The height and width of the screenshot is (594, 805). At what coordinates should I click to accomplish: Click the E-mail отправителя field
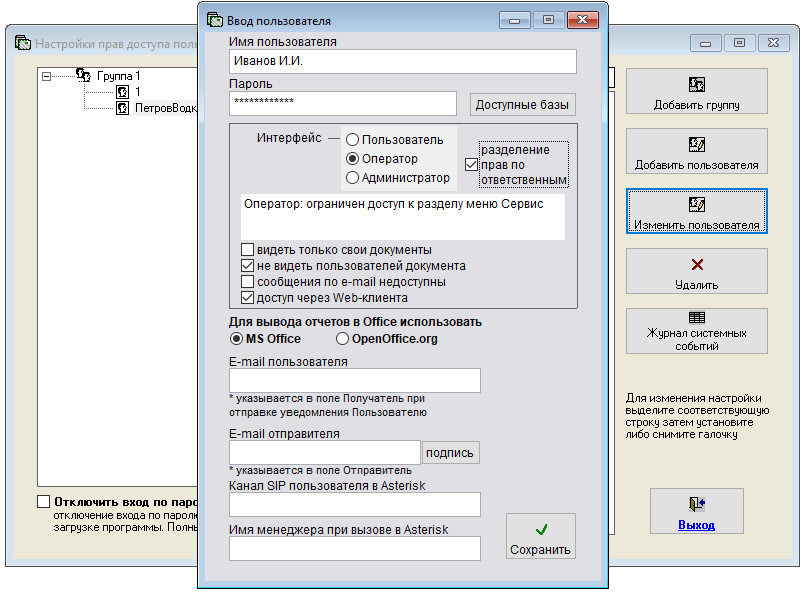click(x=325, y=453)
